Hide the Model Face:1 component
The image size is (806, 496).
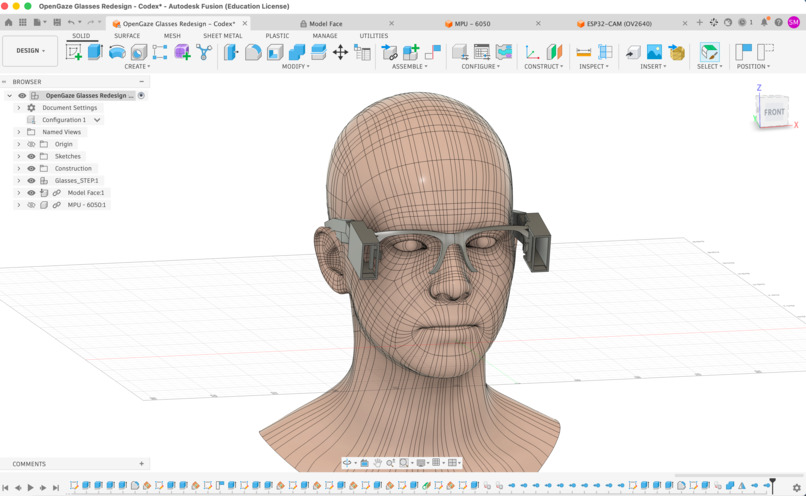[31, 193]
